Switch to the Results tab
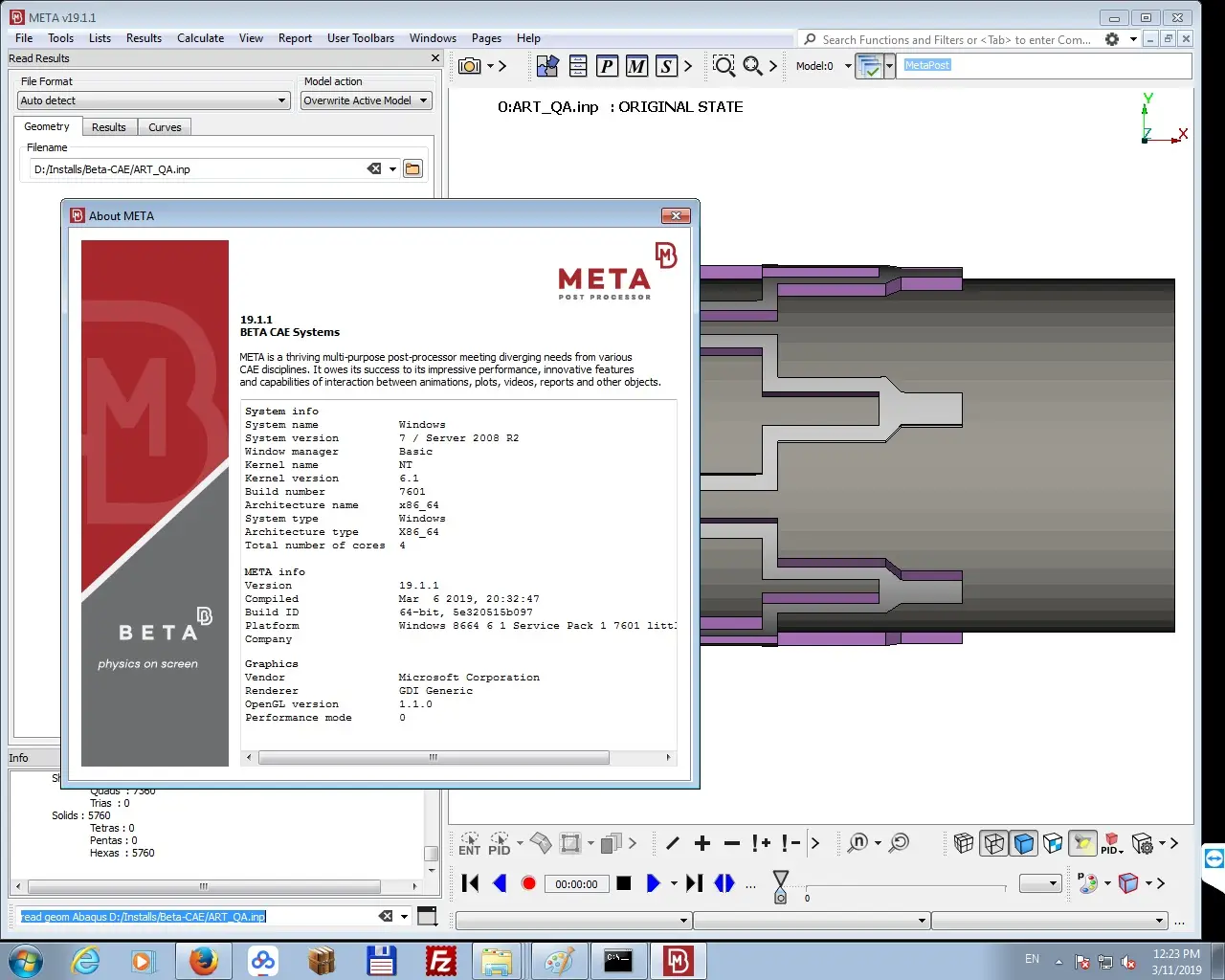The width and height of the screenshot is (1225, 980). coord(109,127)
